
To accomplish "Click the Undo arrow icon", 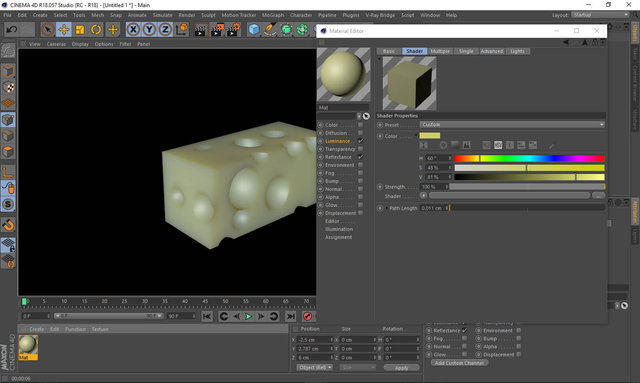I will [12, 29].
